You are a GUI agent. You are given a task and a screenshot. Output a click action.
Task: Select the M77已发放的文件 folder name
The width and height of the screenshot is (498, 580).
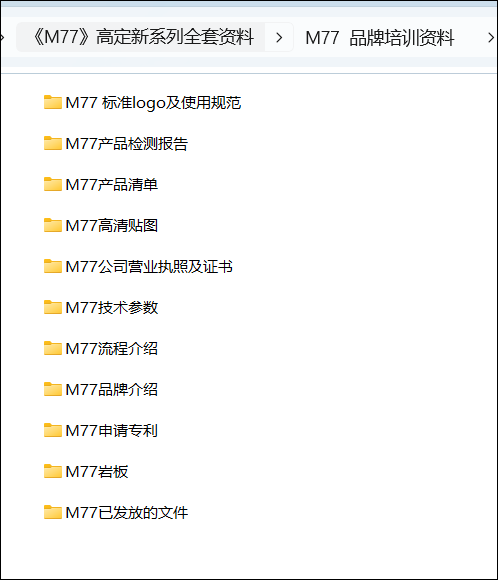click(x=127, y=513)
